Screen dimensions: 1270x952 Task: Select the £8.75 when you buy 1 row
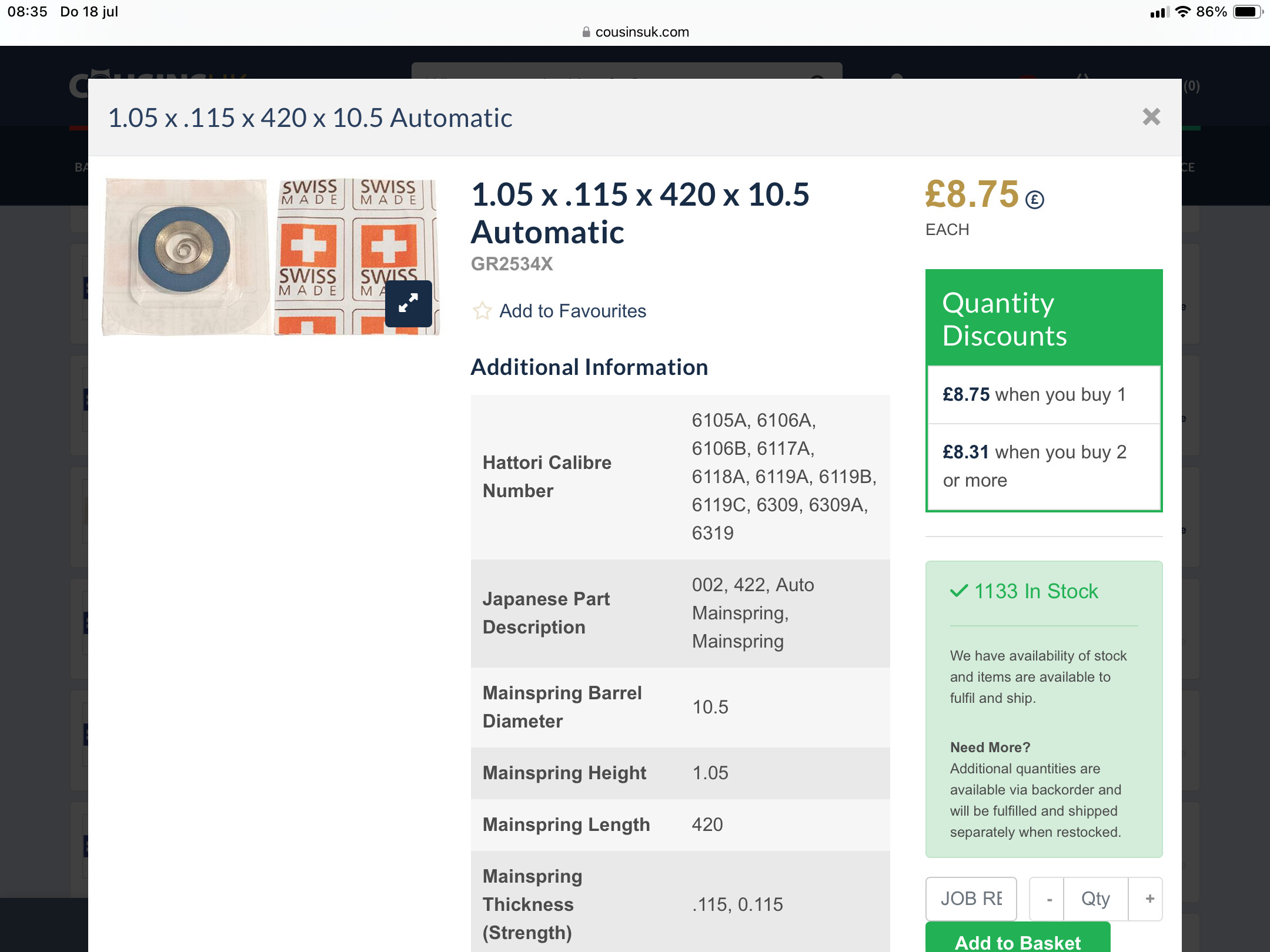pyautogui.click(x=1044, y=394)
